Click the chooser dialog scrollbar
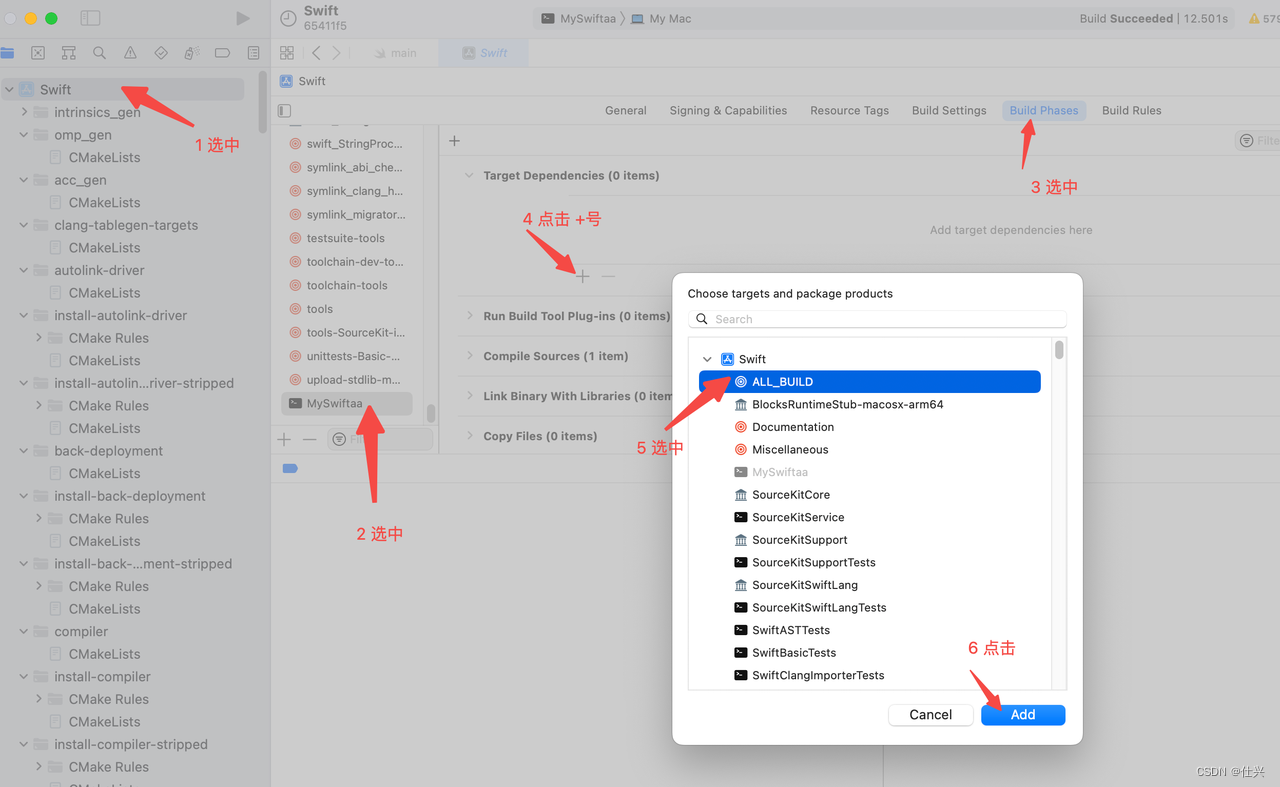This screenshot has width=1280, height=787. [1059, 350]
